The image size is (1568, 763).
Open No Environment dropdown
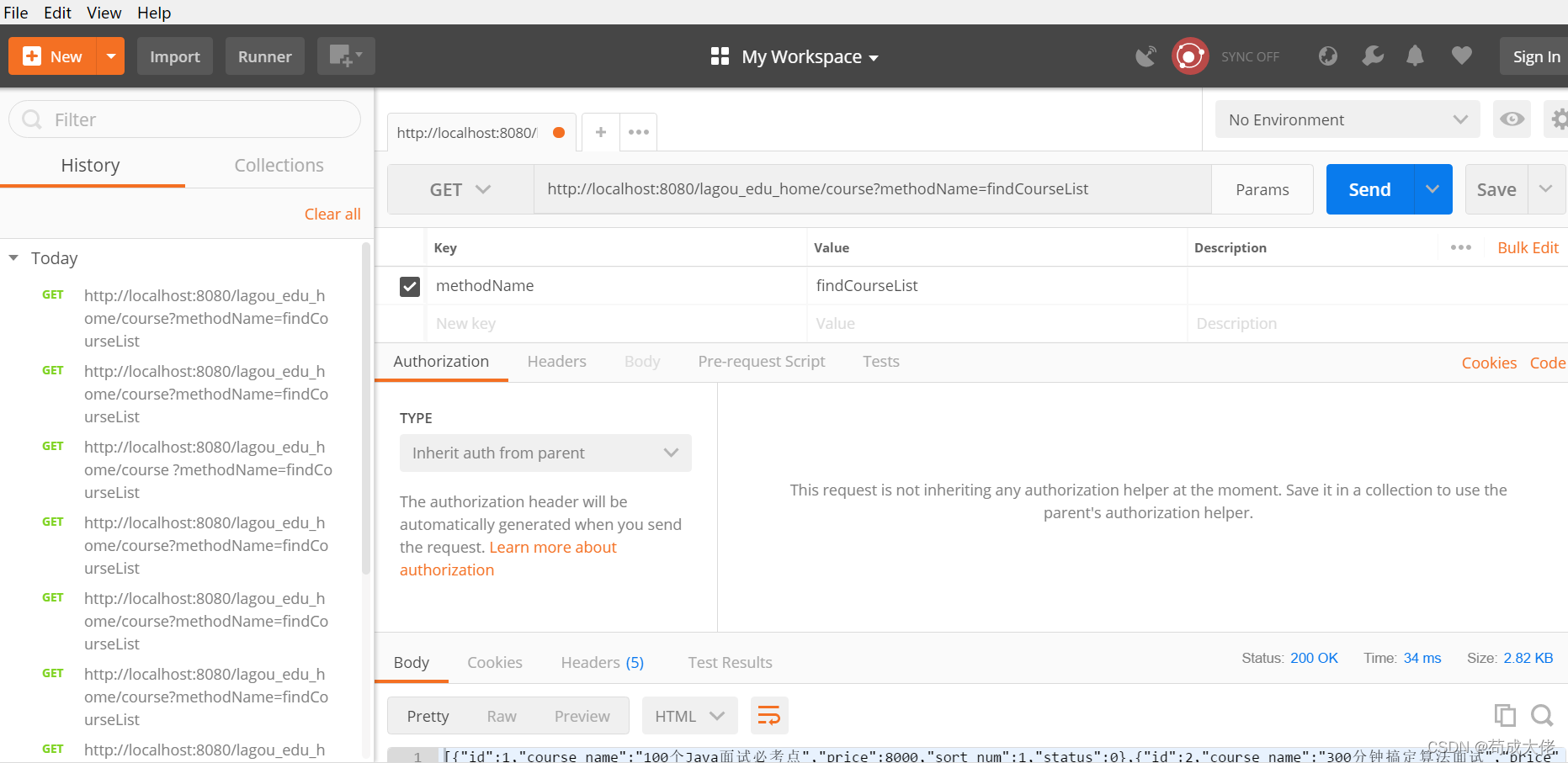[1347, 119]
